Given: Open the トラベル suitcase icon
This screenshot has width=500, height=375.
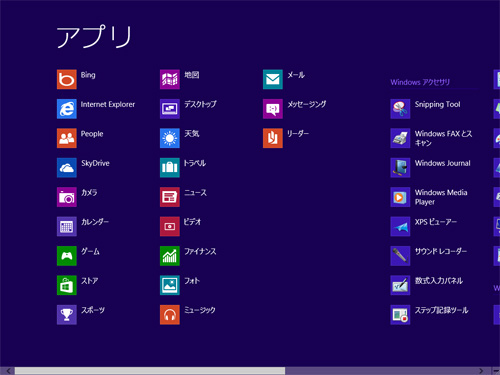Looking at the screenshot, I should 170,167.
